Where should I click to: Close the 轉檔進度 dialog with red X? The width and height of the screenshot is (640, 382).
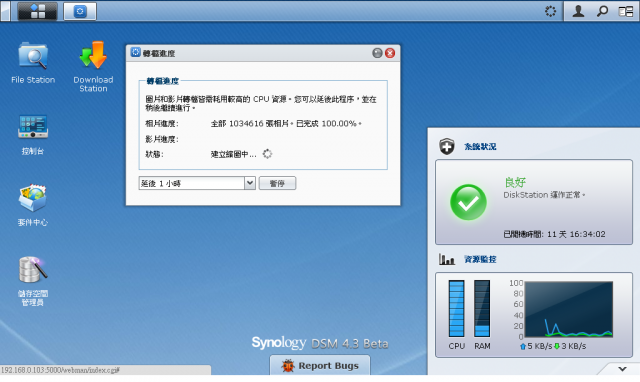(x=390, y=53)
